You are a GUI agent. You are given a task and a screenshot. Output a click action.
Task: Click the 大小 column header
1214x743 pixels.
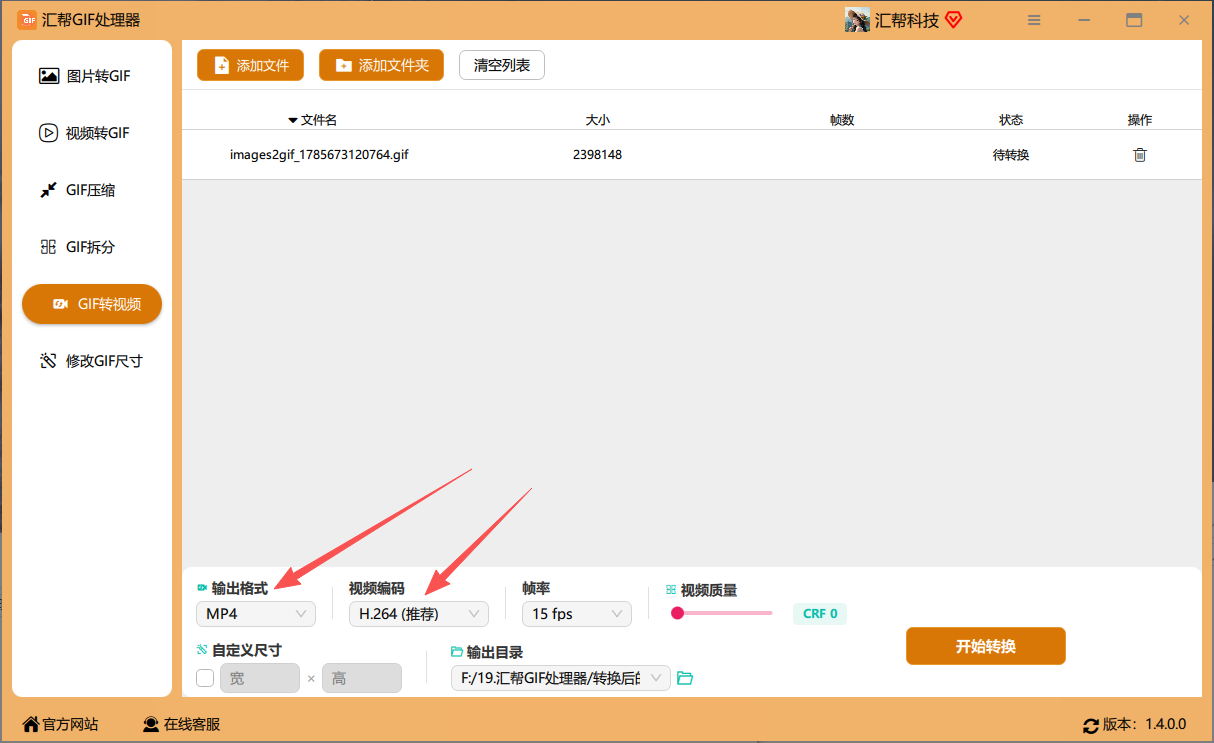pos(597,120)
